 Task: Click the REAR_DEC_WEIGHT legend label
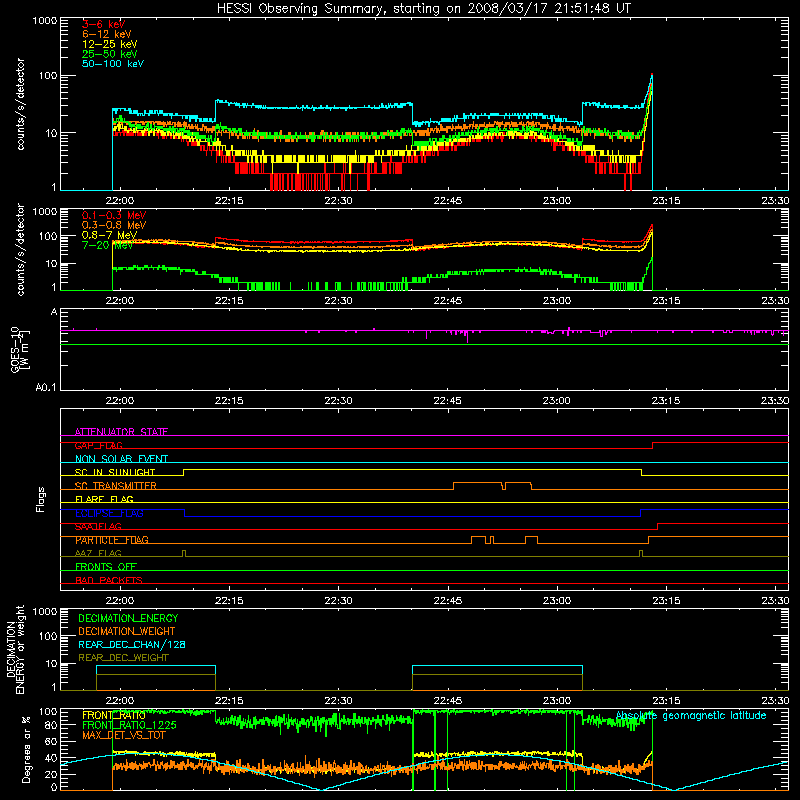[123, 658]
